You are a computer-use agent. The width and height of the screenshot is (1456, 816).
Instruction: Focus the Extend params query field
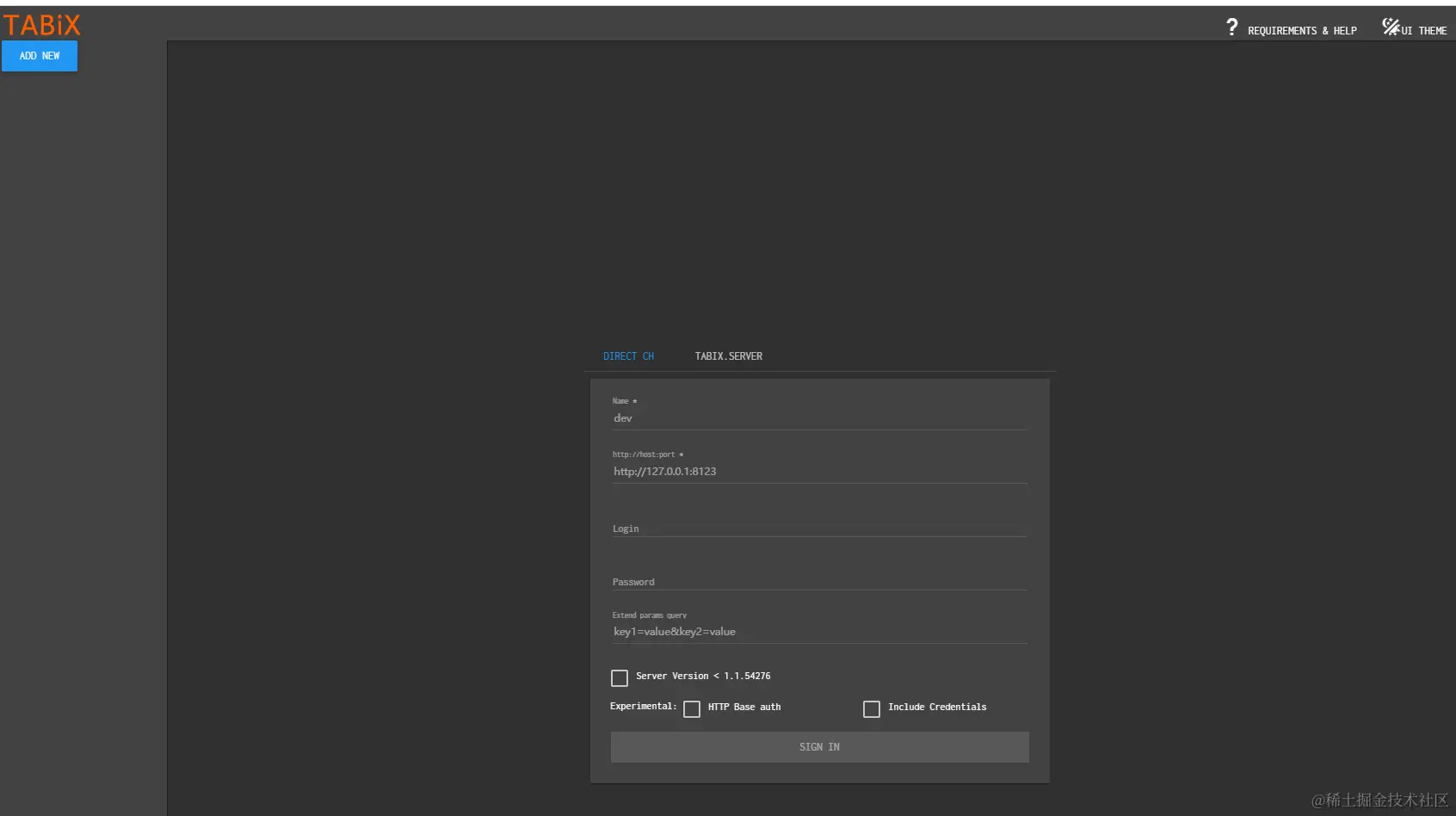pos(819,632)
